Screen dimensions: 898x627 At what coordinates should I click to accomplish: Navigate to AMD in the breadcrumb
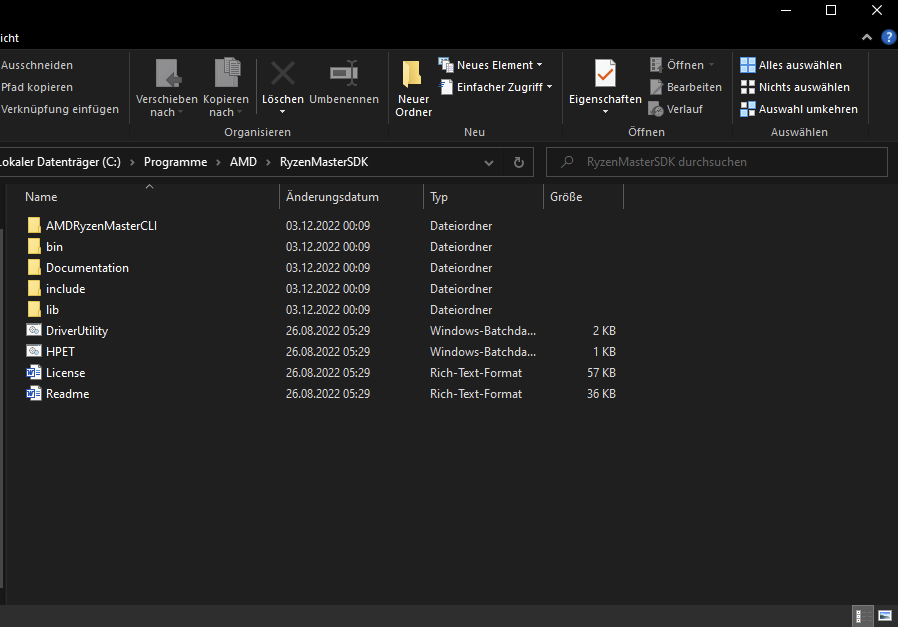click(x=243, y=162)
